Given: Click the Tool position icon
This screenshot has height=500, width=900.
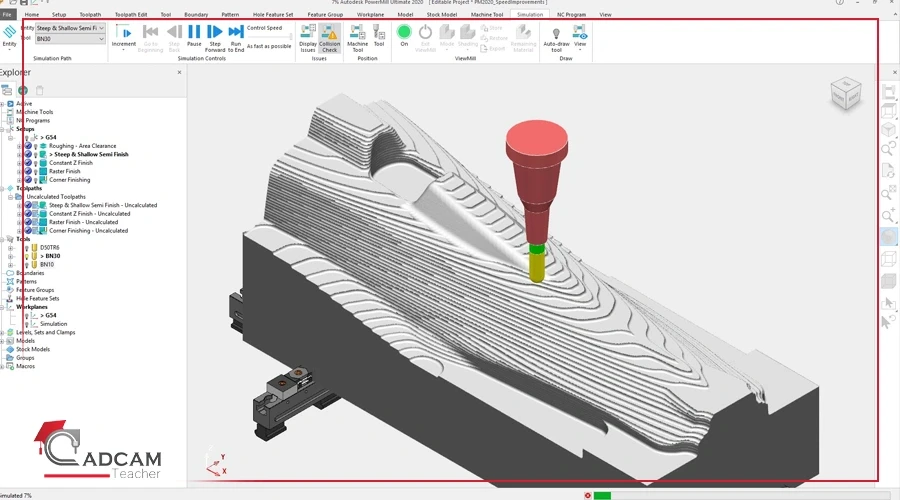Looking at the screenshot, I should pos(379,36).
